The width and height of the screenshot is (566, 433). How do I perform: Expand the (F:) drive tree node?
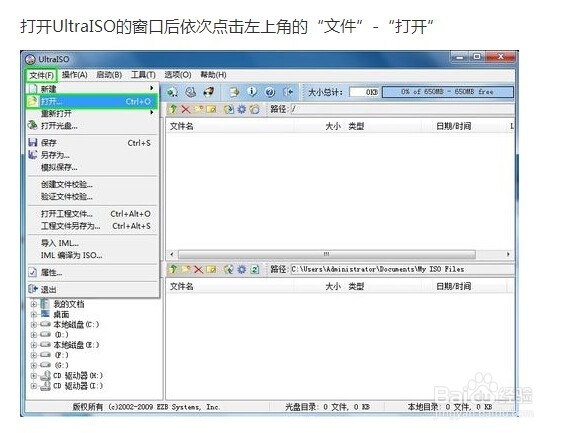click(34, 355)
